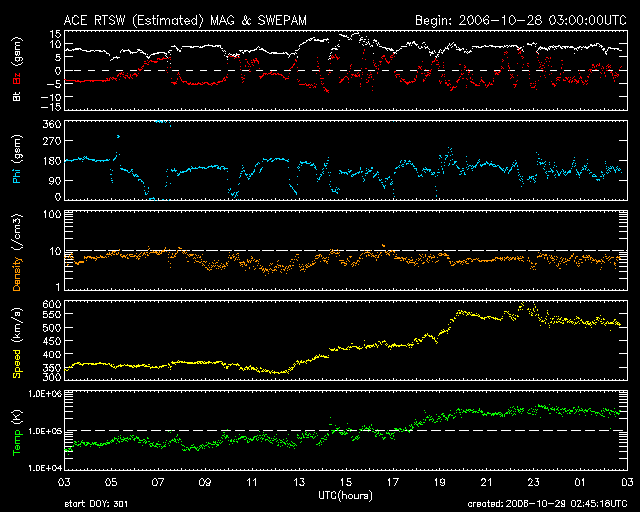Click the 'Phi (gsm)' axis label
The width and height of the screenshot is (640, 512).
[x=17, y=159]
